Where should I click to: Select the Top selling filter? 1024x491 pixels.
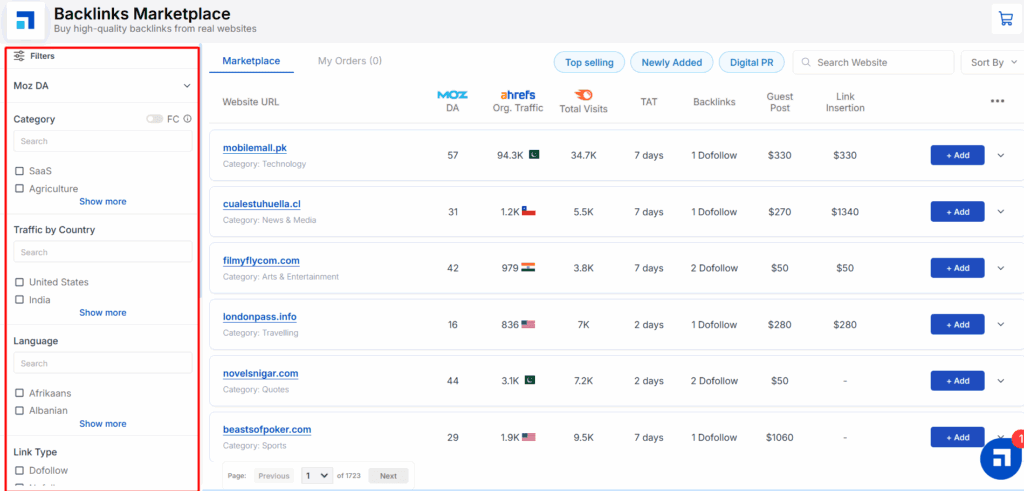pyautogui.click(x=589, y=63)
